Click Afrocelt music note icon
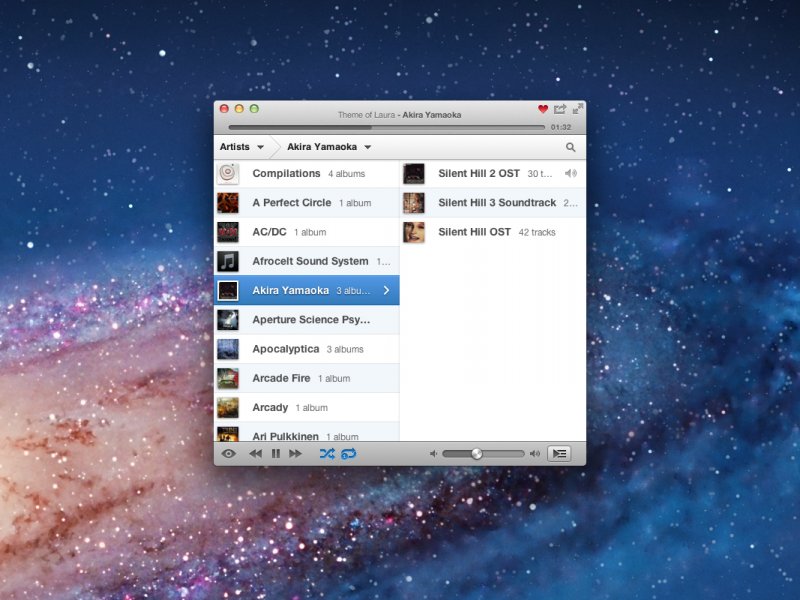 [228, 261]
